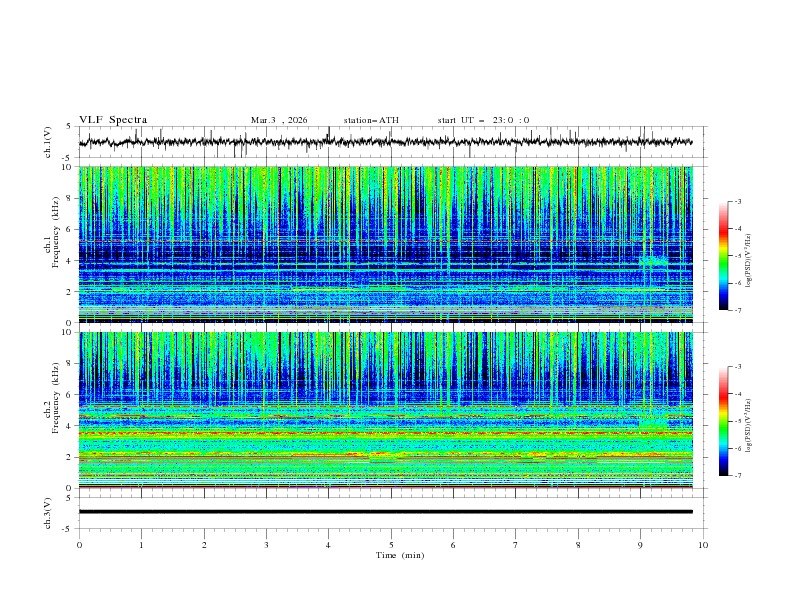Viewport: 792px width, 612px height.
Task: Click the "ch.1(V)" waveform axis label
Action: 48,142
